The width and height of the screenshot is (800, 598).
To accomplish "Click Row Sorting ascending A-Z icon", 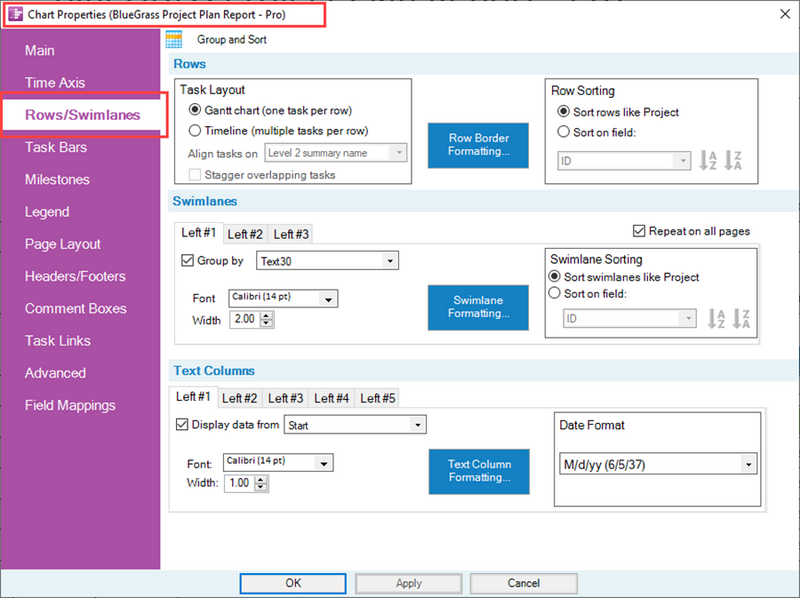I will (x=708, y=161).
